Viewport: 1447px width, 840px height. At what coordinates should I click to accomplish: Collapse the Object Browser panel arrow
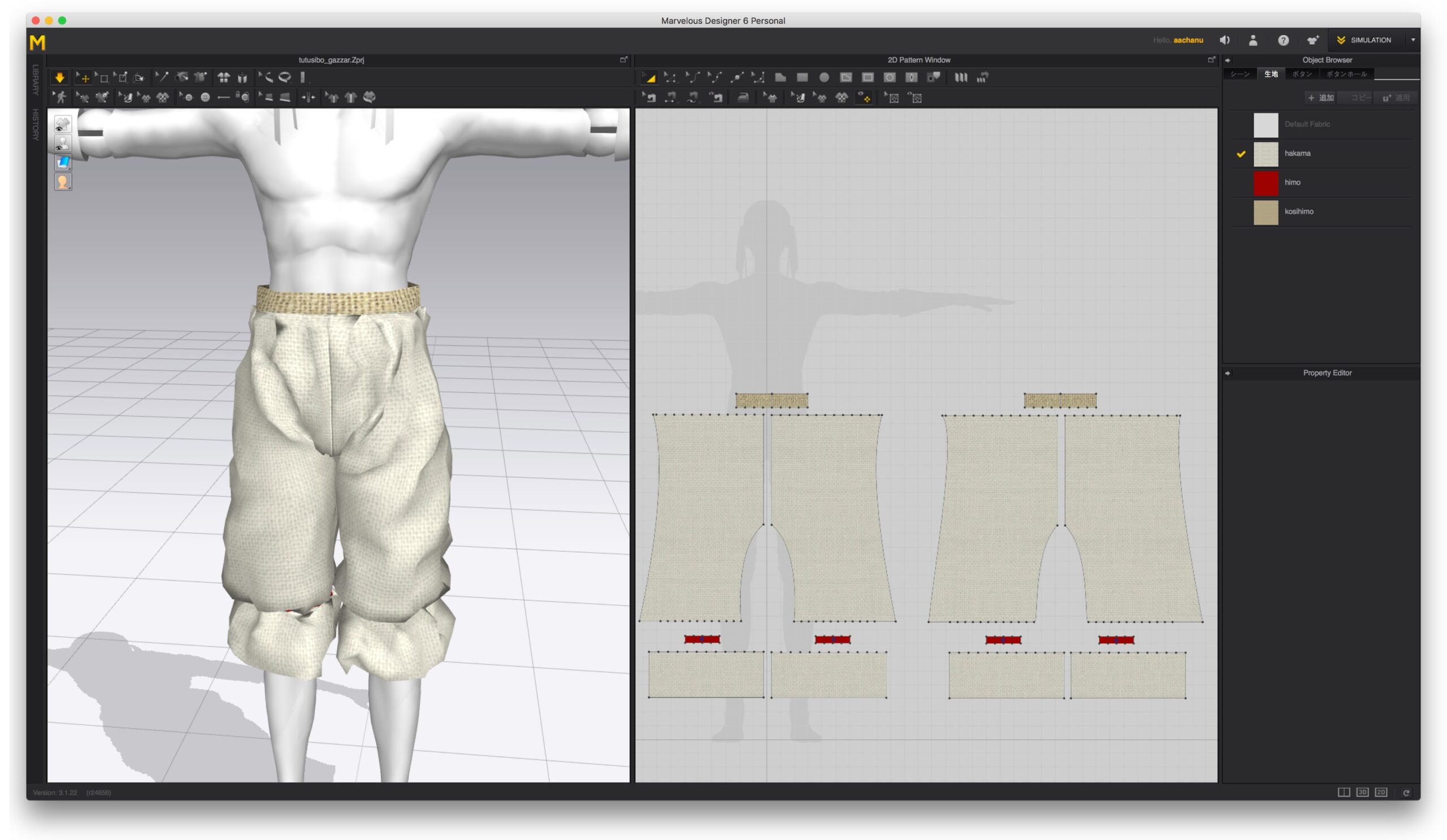1228,60
